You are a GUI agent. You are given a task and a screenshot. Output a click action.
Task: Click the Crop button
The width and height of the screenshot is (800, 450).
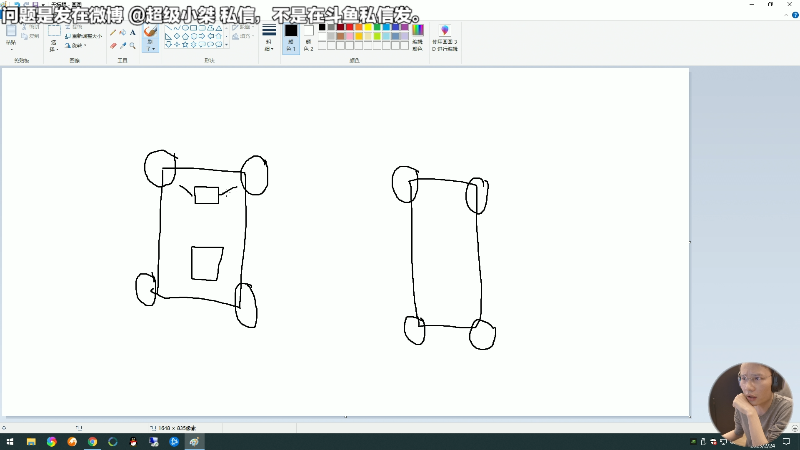tap(74, 27)
